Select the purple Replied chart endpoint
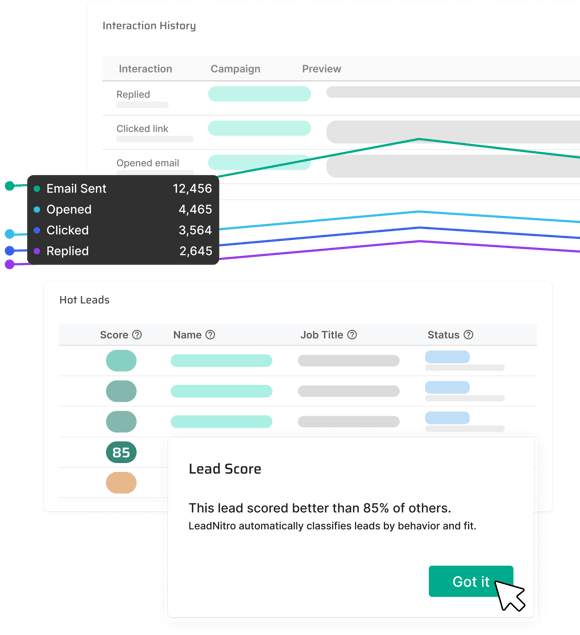 point(10,264)
